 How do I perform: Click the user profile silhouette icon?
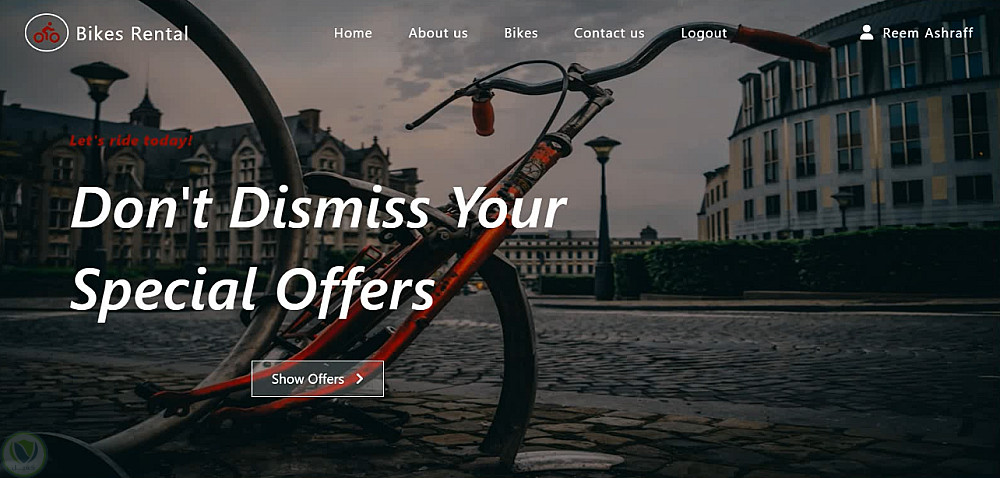pos(866,33)
